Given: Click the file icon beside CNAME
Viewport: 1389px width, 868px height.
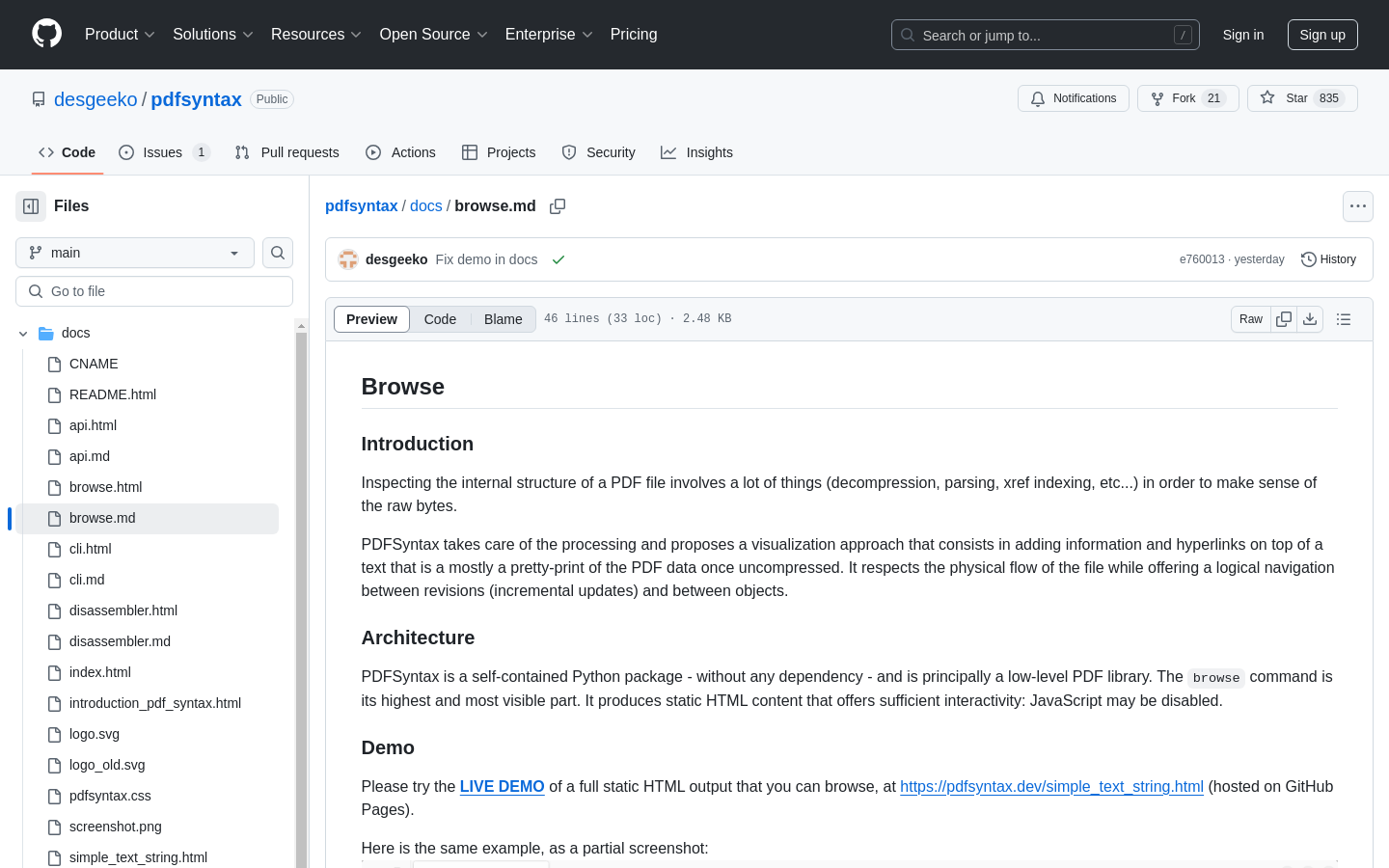Looking at the screenshot, I should click(x=54, y=365).
